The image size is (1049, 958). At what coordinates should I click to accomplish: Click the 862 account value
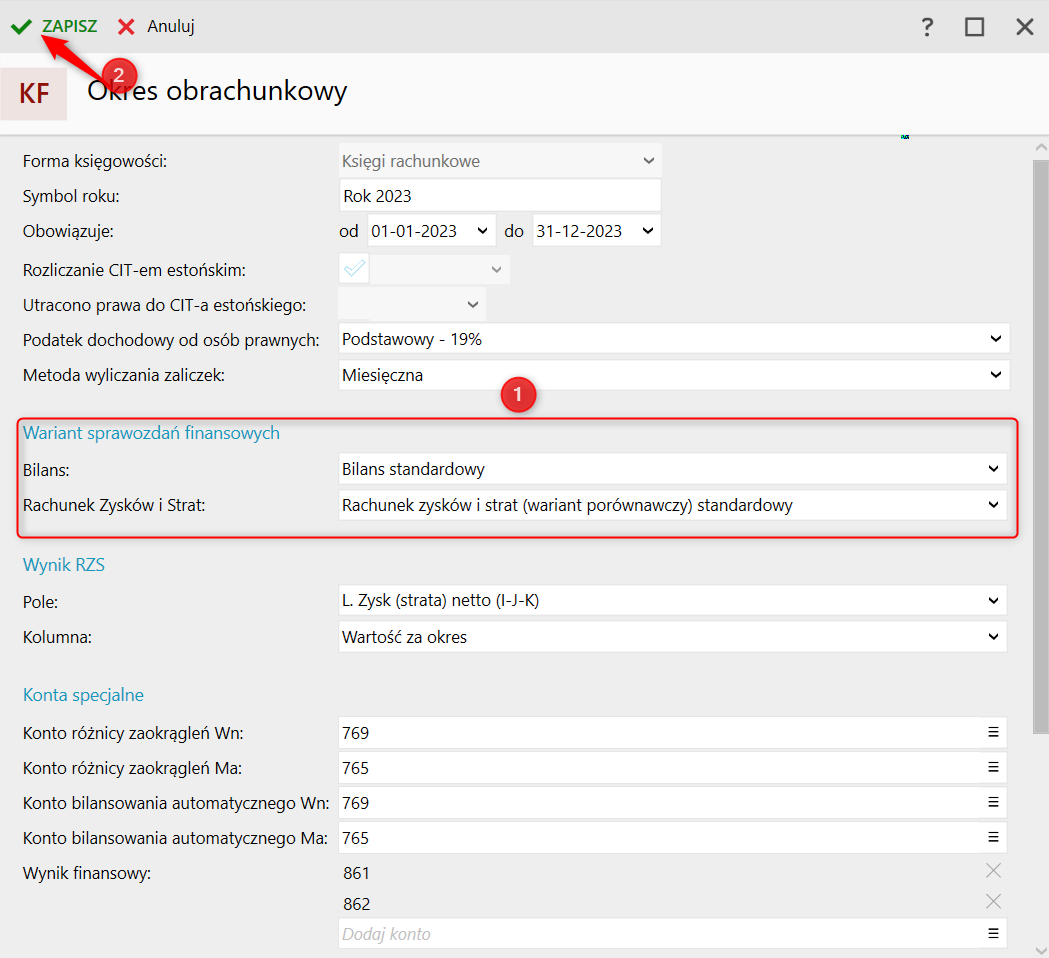coord(356,904)
